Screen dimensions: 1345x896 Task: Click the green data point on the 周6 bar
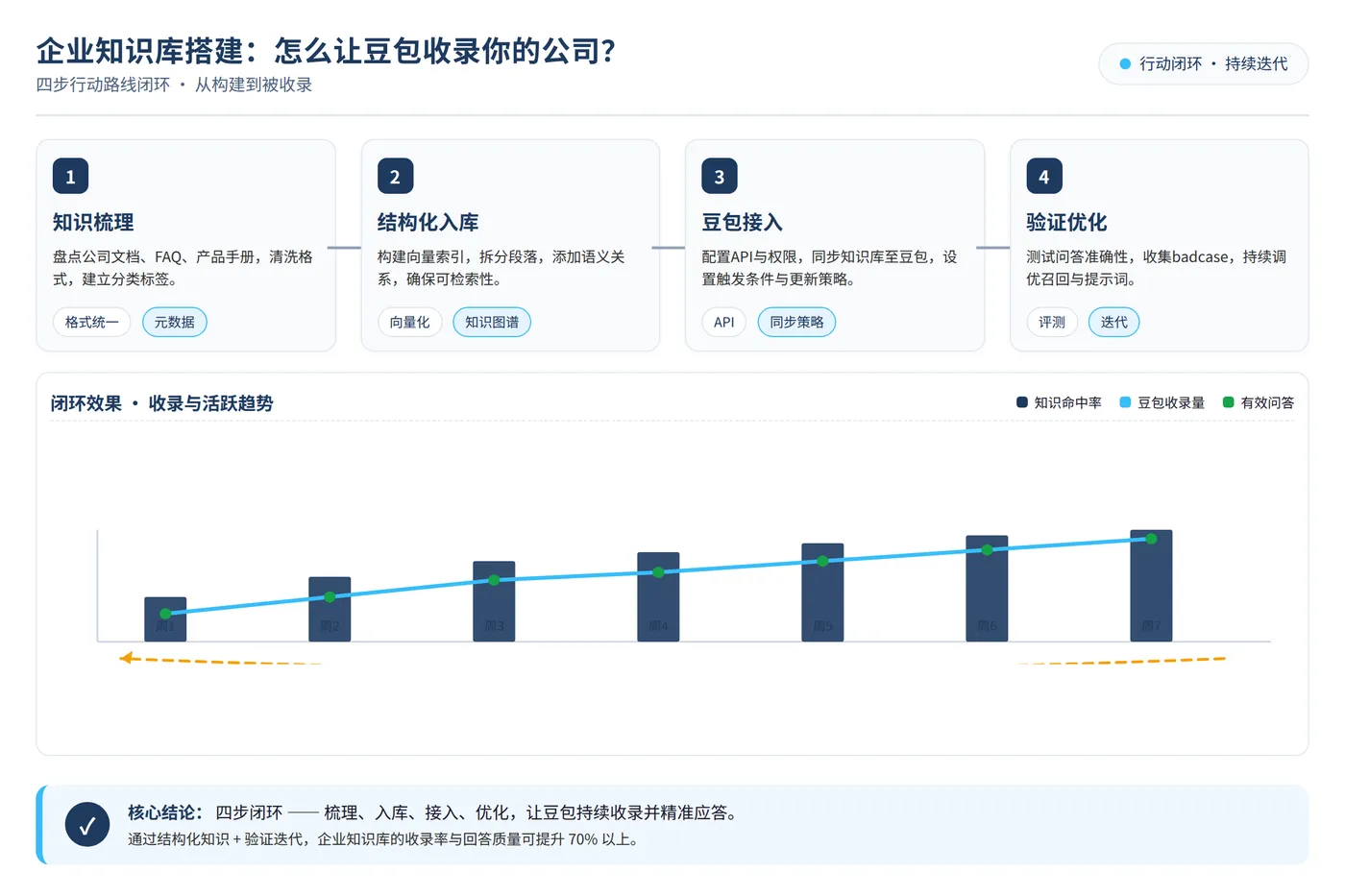[987, 550]
